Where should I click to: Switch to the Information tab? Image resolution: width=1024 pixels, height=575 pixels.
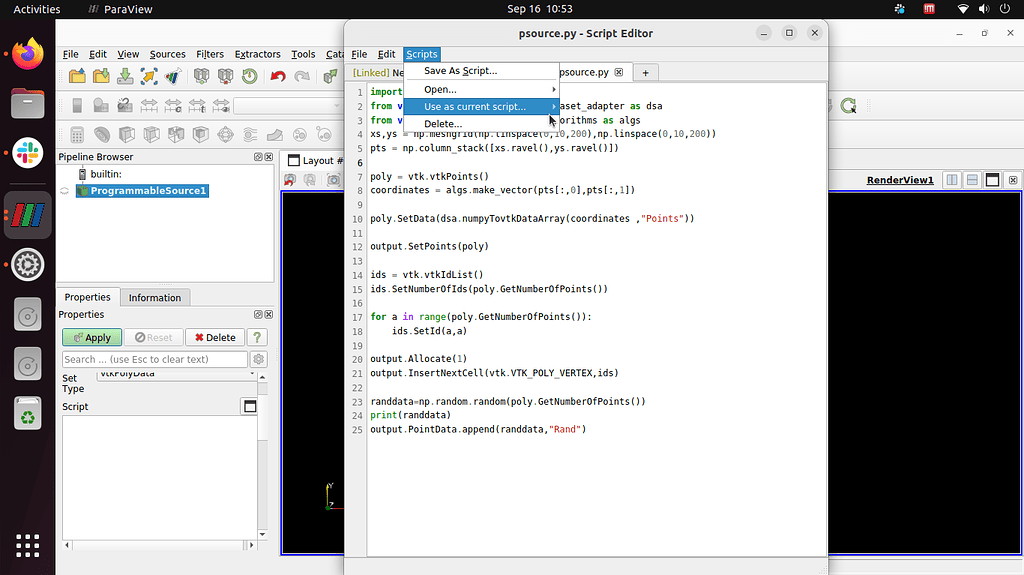click(155, 297)
